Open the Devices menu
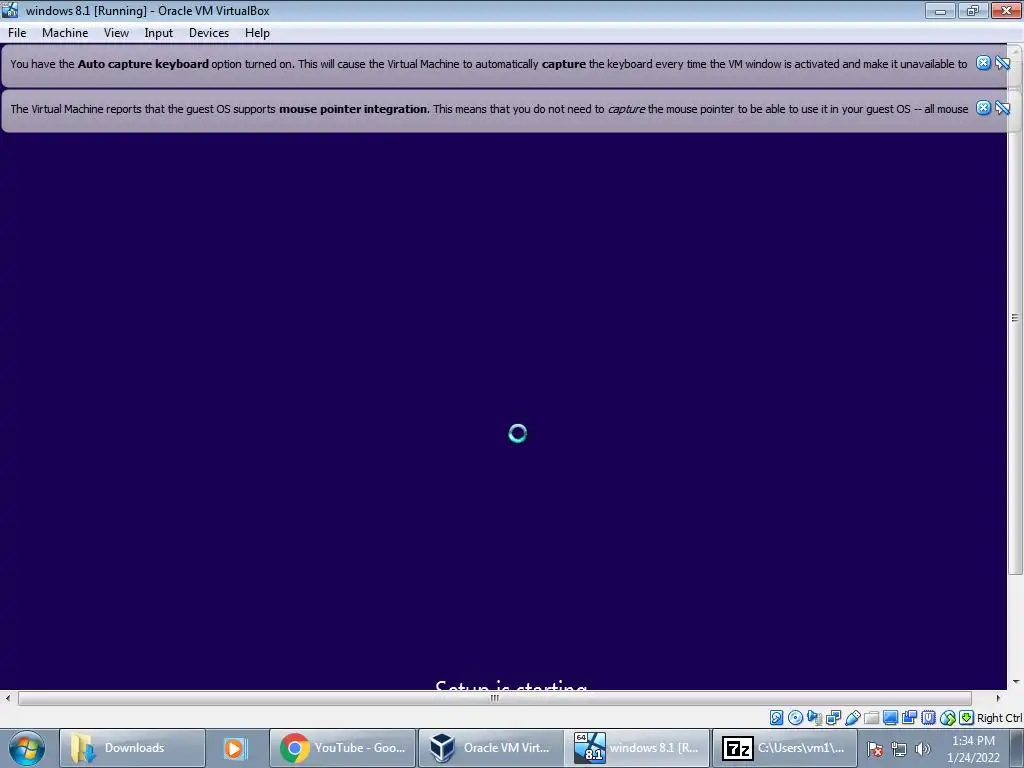Image resolution: width=1024 pixels, height=768 pixels. click(x=209, y=33)
